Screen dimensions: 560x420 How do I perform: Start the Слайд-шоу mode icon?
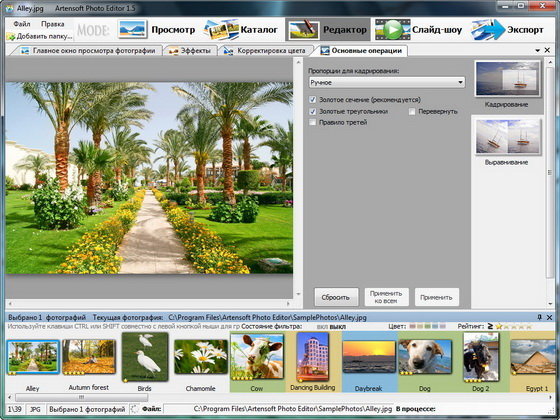coord(392,30)
